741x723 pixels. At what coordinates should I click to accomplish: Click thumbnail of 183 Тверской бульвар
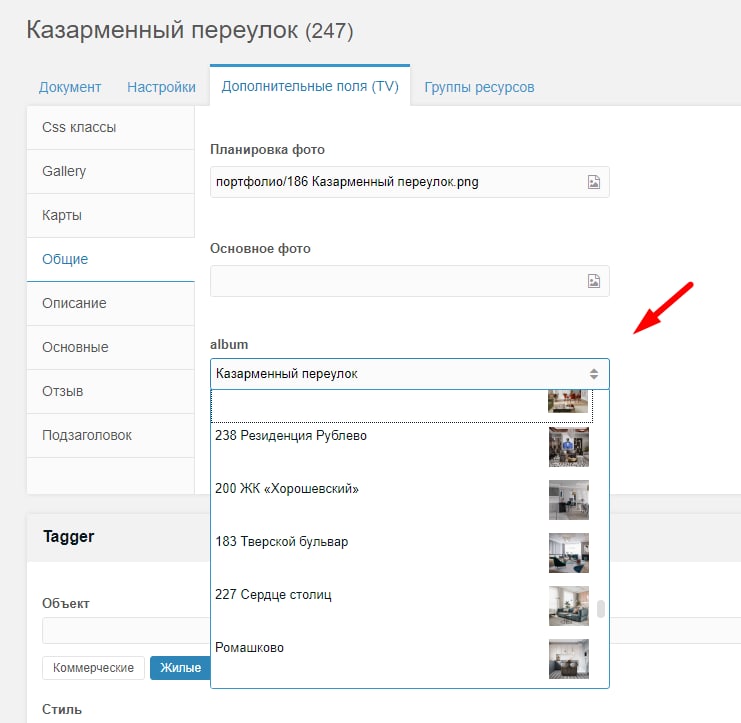(569, 553)
